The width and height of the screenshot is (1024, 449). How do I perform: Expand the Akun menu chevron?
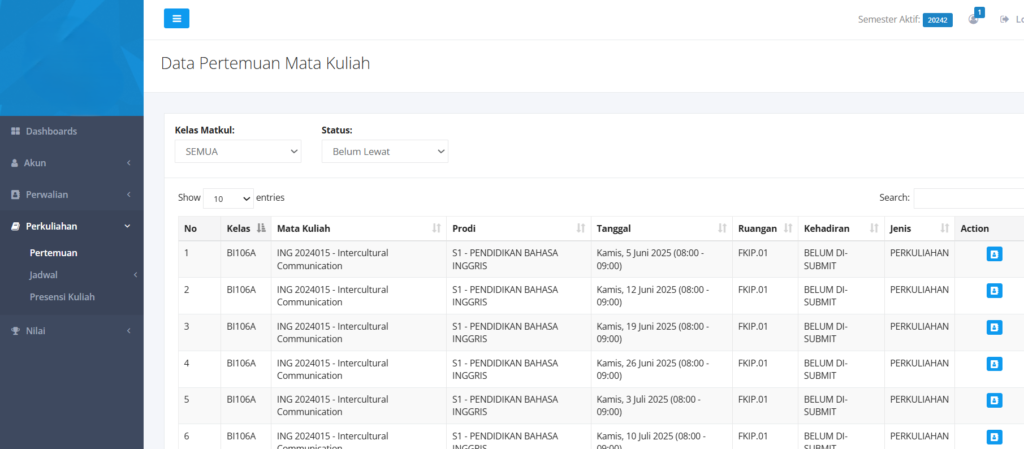click(x=129, y=163)
